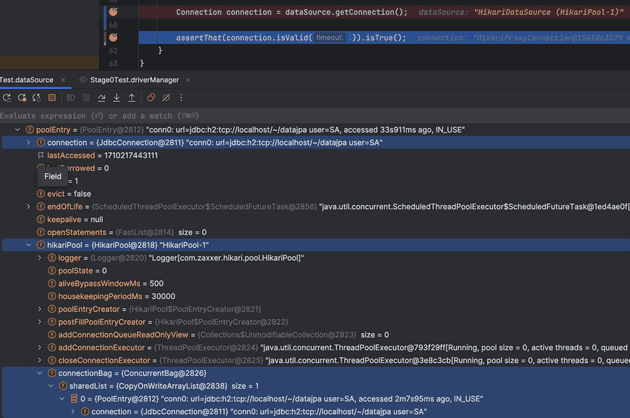Select the 'evict = false' row
Image resolution: width=630 pixels, height=418 pixels.
pos(315,194)
